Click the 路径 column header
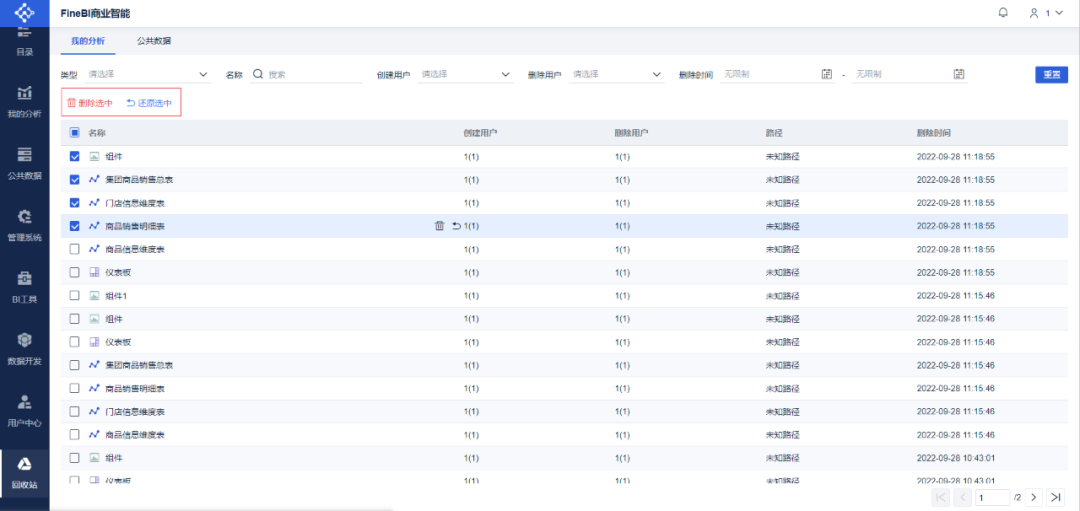 [x=774, y=132]
